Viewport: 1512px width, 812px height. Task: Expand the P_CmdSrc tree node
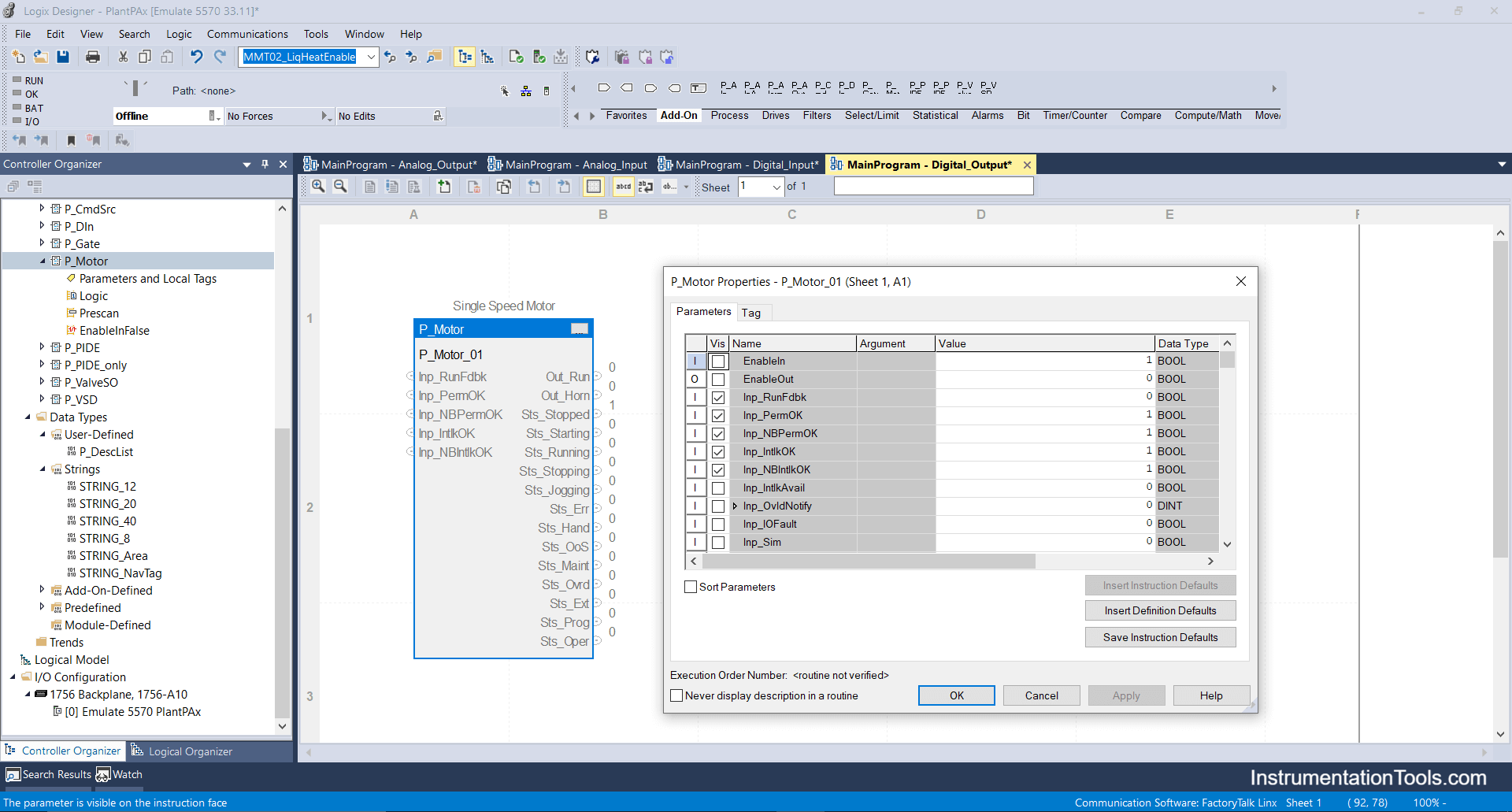tap(42, 209)
